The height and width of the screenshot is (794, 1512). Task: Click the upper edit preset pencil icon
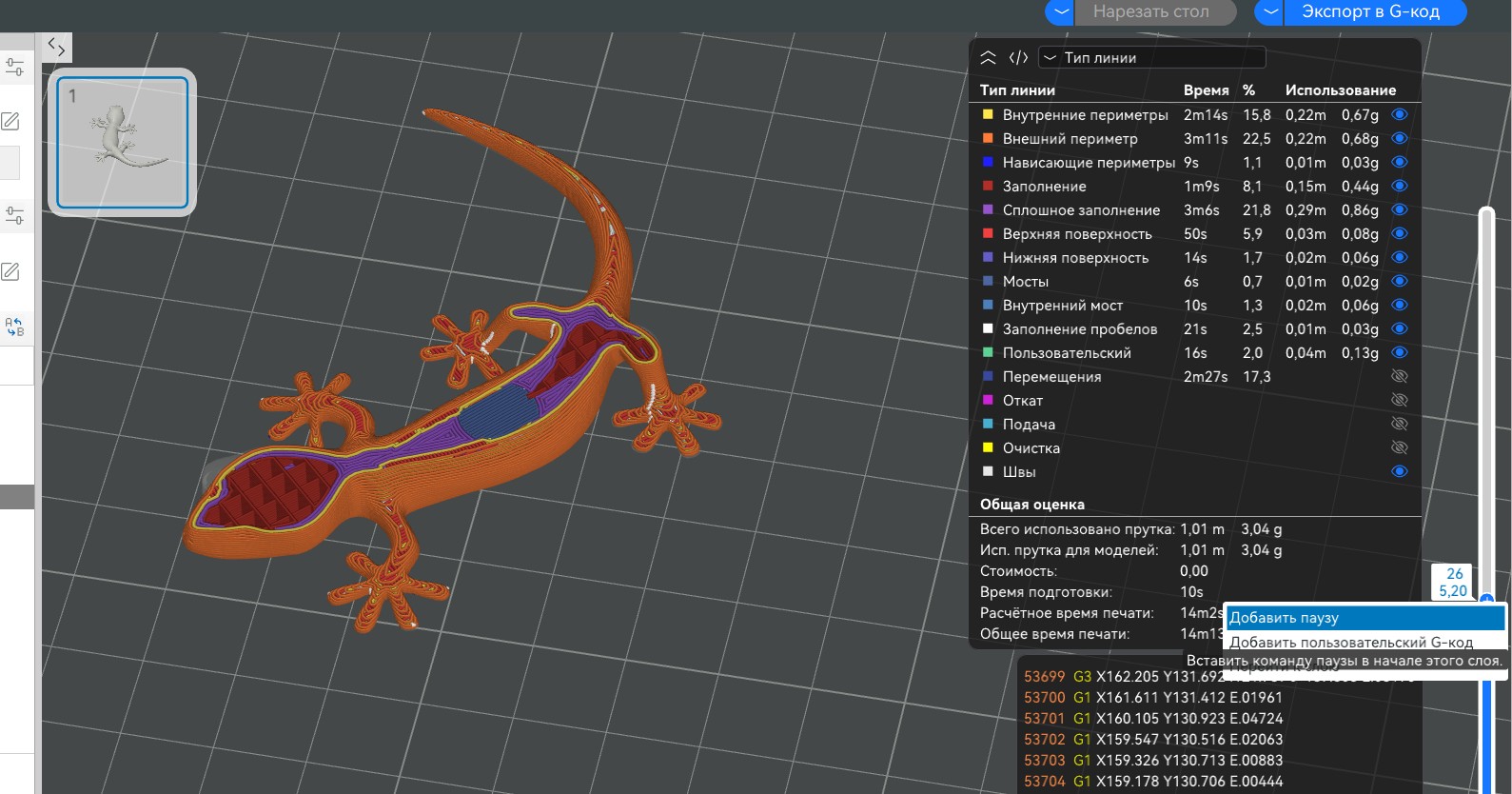[x=10, y=121]
